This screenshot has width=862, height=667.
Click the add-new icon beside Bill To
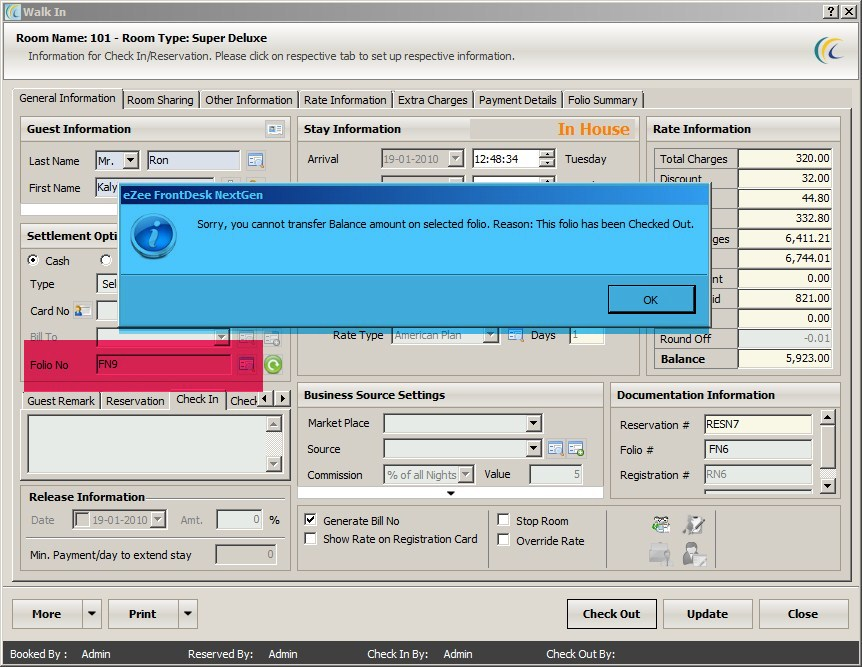272,338
